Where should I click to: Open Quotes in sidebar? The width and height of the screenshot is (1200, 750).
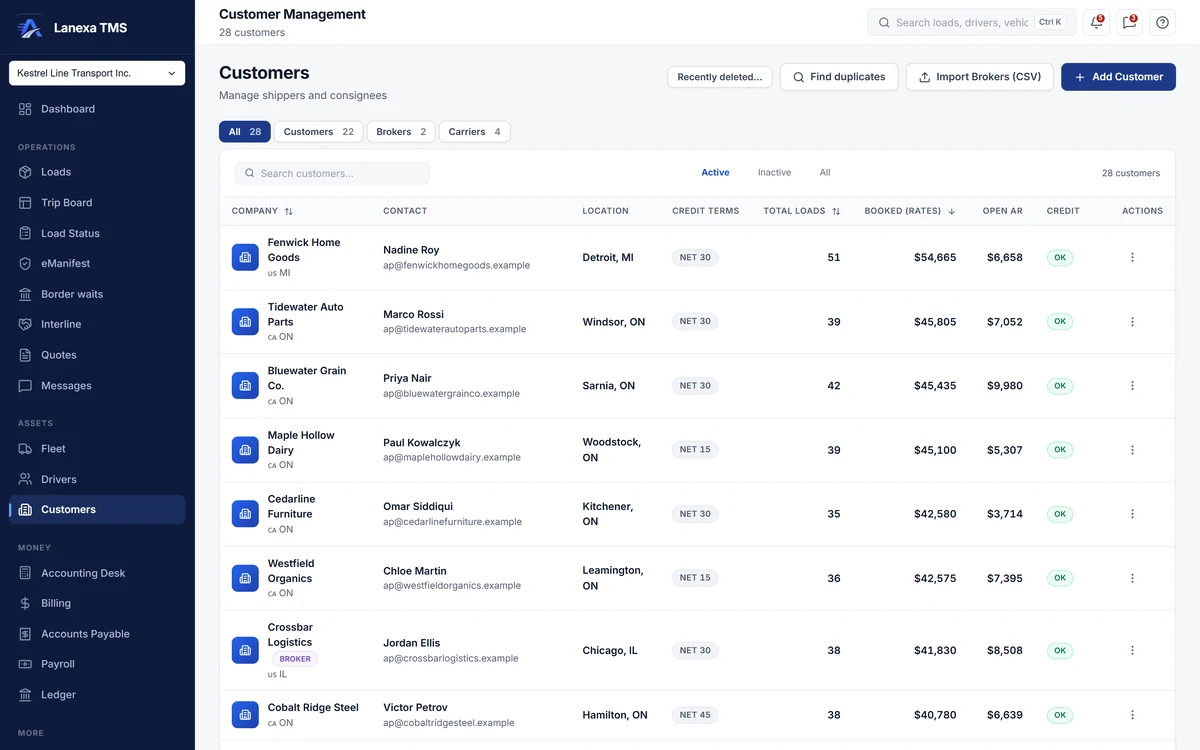pos(97,355)
